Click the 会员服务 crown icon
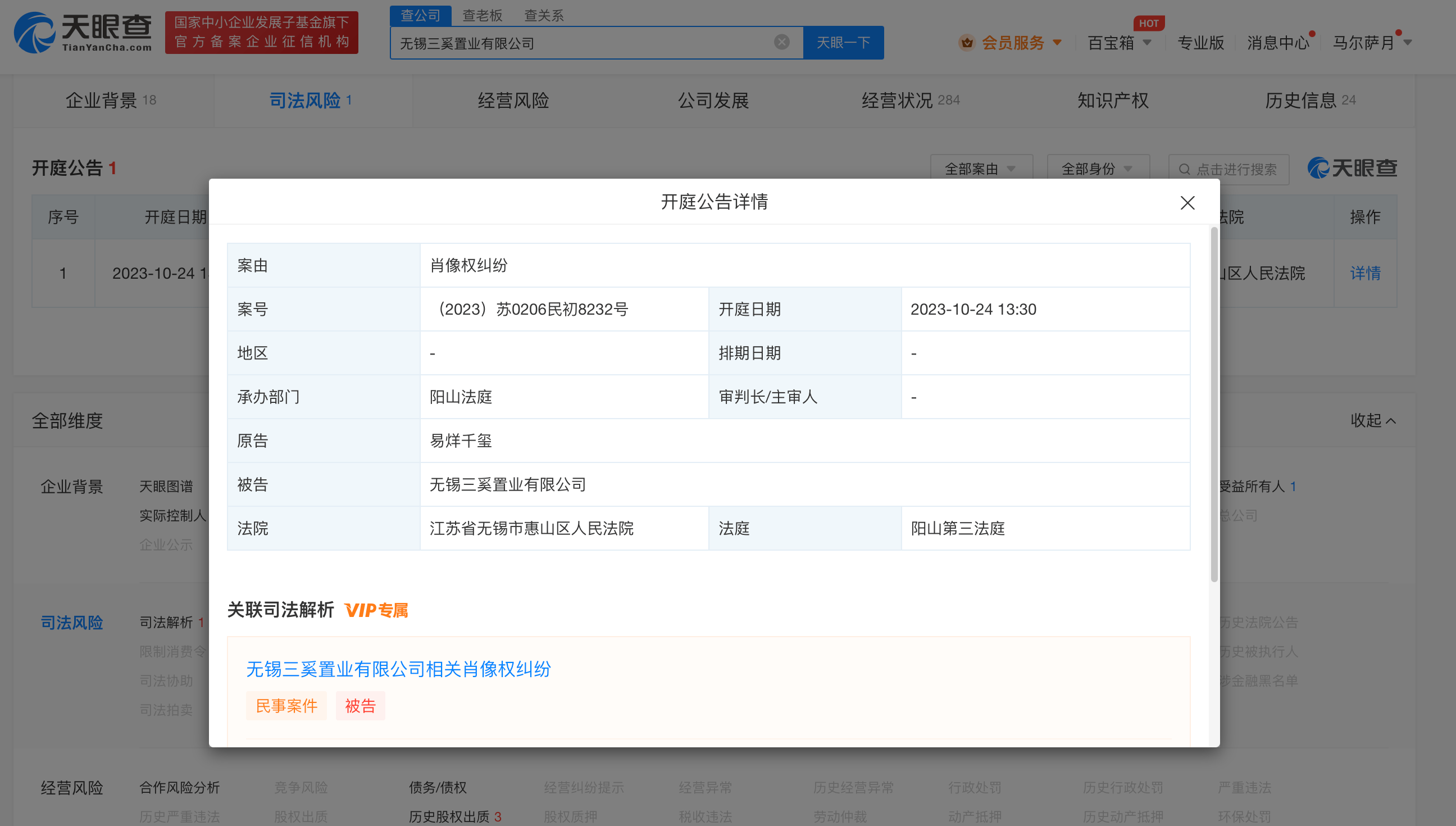Image resolution: width=1456 pixels, height=826 pixels. click(x=967, y=43)
